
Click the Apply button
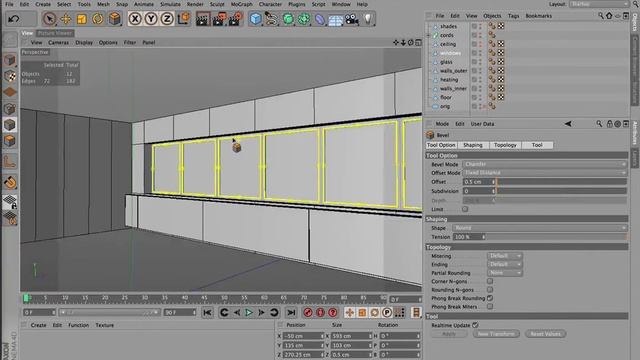tap(449, 334)
